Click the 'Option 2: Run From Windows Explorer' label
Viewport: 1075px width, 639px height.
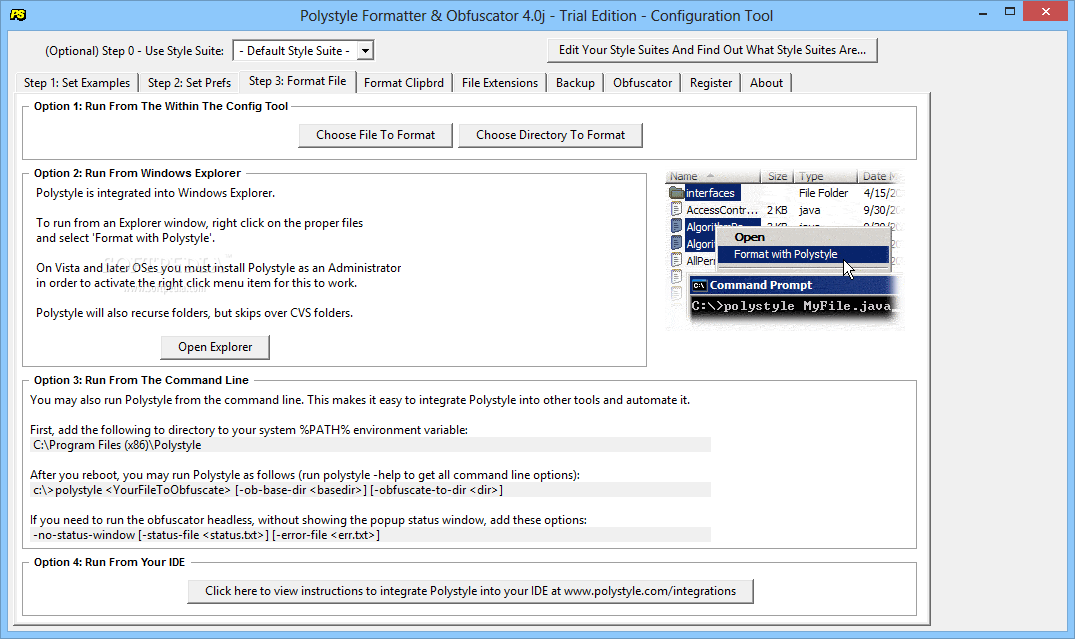click(137, 173)
